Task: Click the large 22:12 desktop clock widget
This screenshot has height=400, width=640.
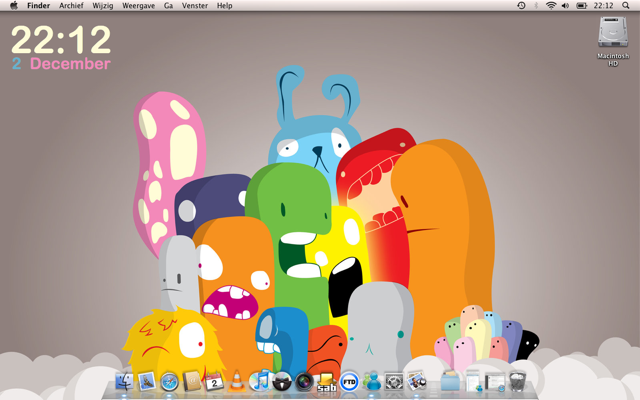Action: [61, 39]
